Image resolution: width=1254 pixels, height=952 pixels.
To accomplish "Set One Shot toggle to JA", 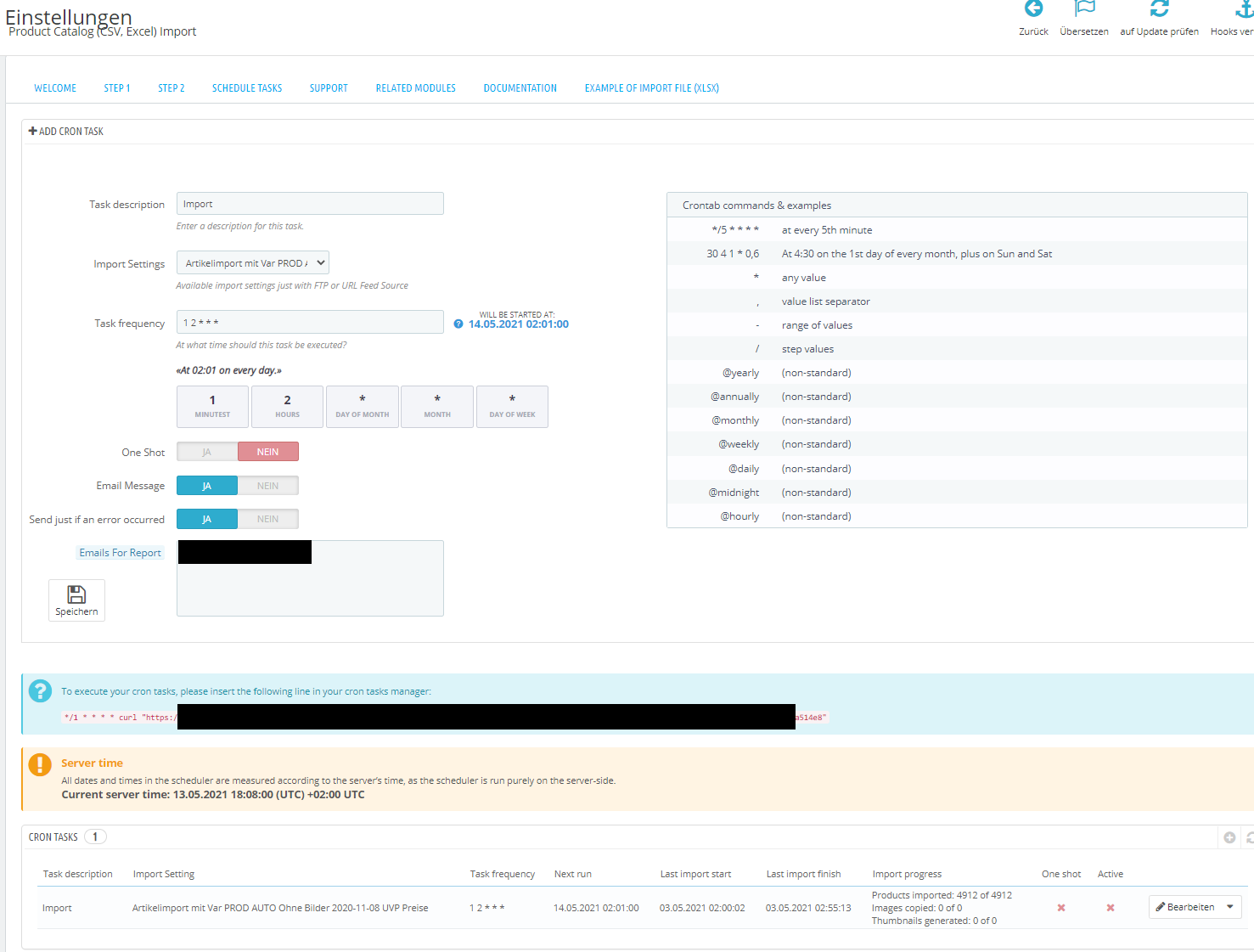I will [x=207, y=452].
